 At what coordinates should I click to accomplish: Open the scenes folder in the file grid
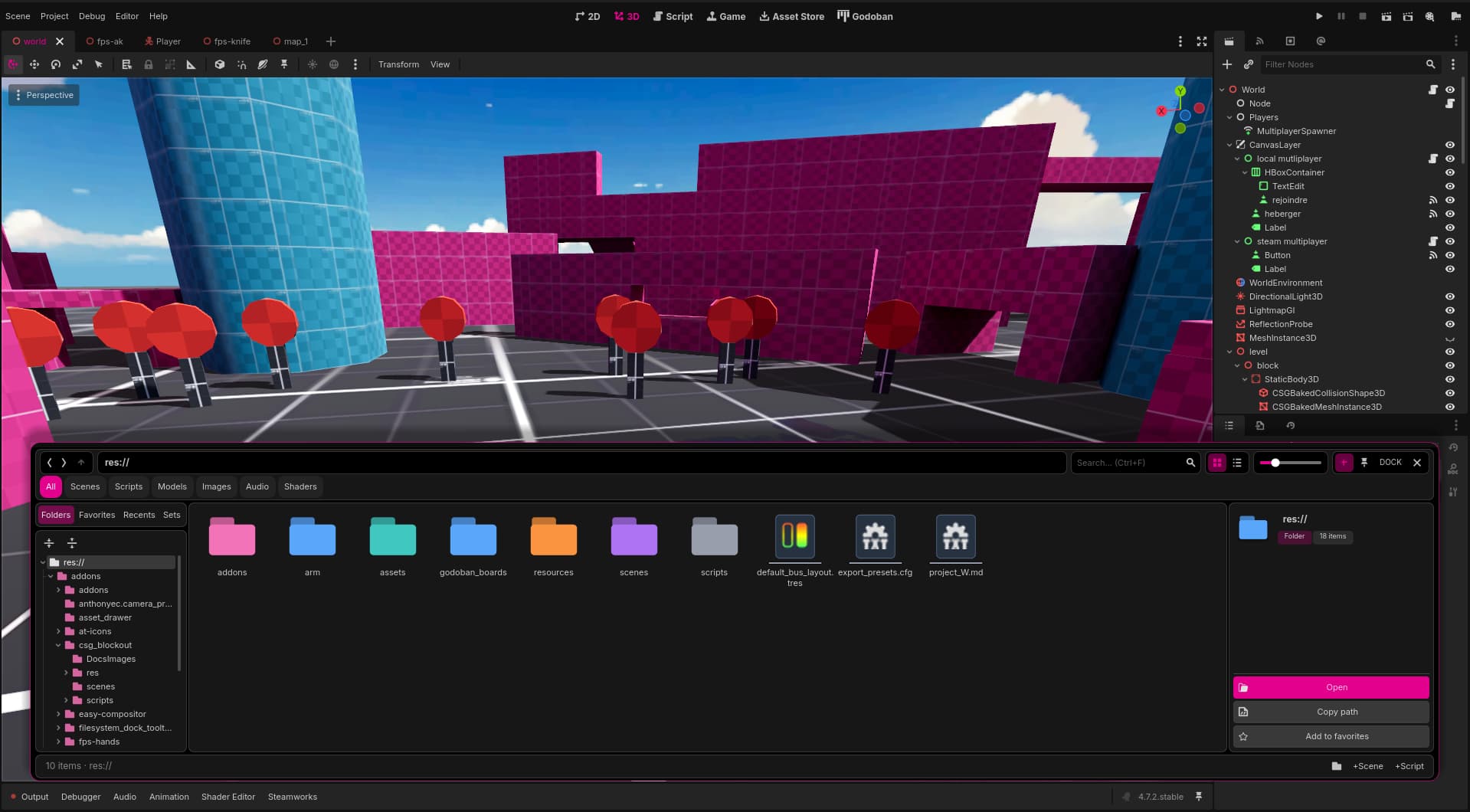click(x=634, y=546)
